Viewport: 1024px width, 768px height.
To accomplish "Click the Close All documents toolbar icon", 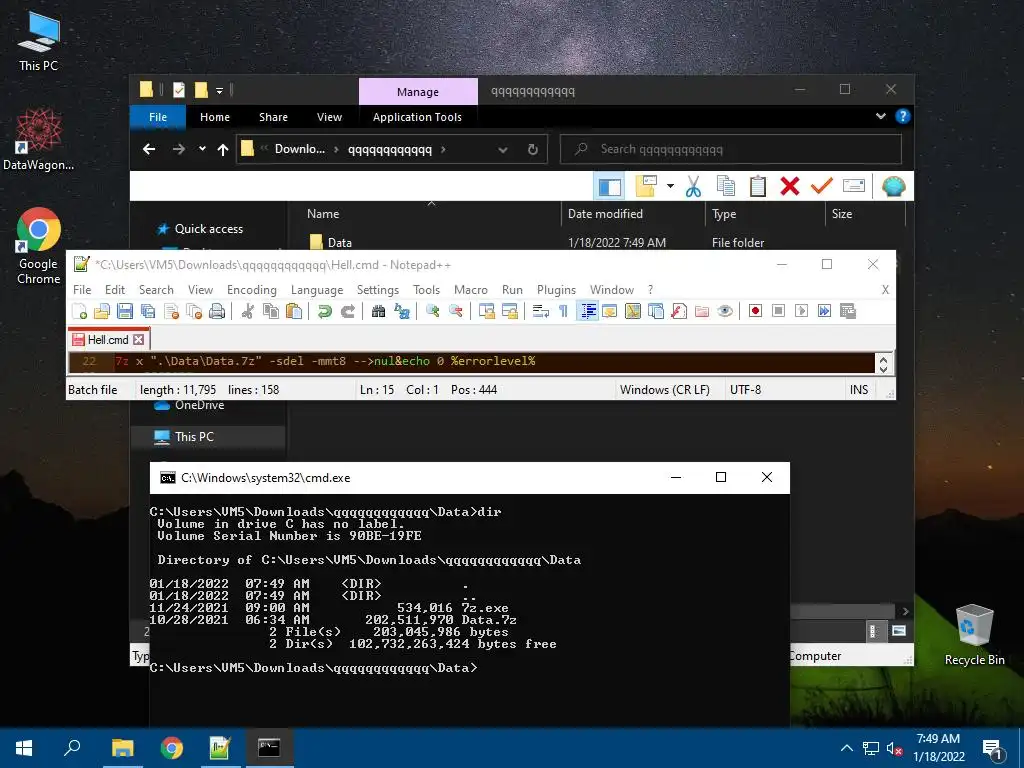I will [194, 312].
